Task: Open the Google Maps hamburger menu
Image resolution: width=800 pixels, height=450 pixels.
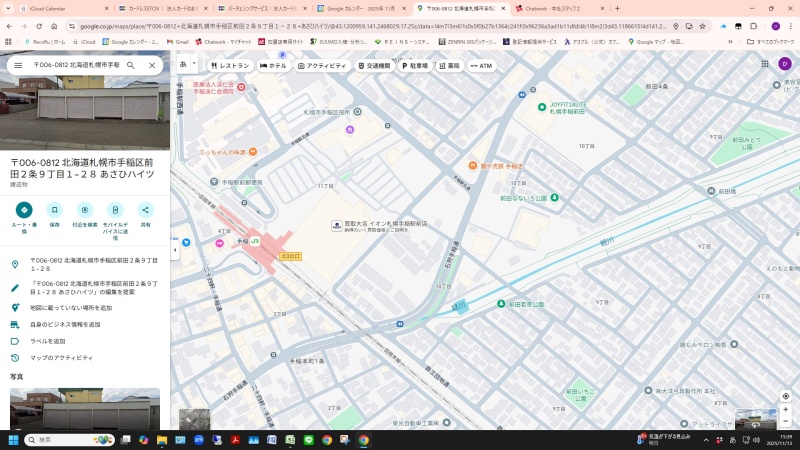Action: point(18,65)
